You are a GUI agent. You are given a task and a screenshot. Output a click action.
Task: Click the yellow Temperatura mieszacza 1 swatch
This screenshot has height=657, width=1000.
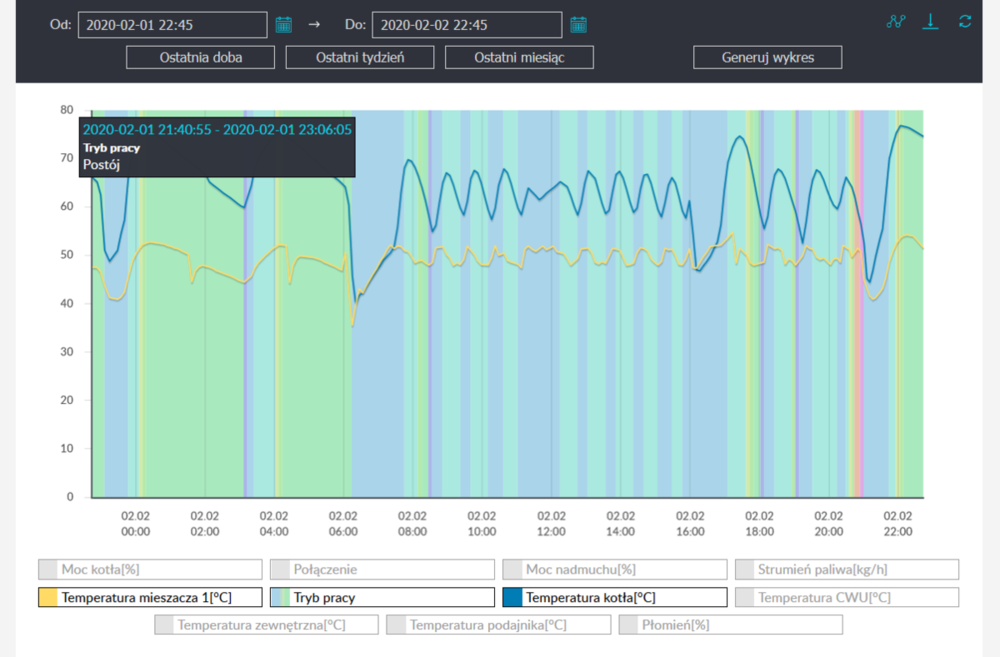pos(48,597)
